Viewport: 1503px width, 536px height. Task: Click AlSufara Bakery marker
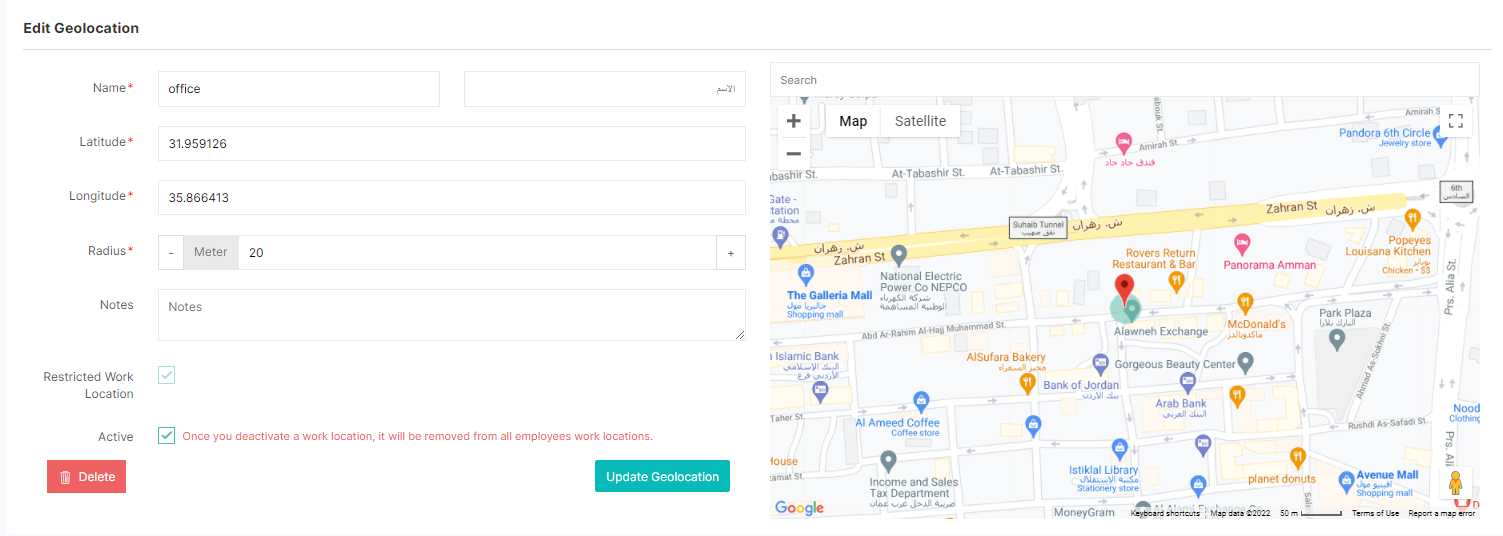click(1027, 381)
